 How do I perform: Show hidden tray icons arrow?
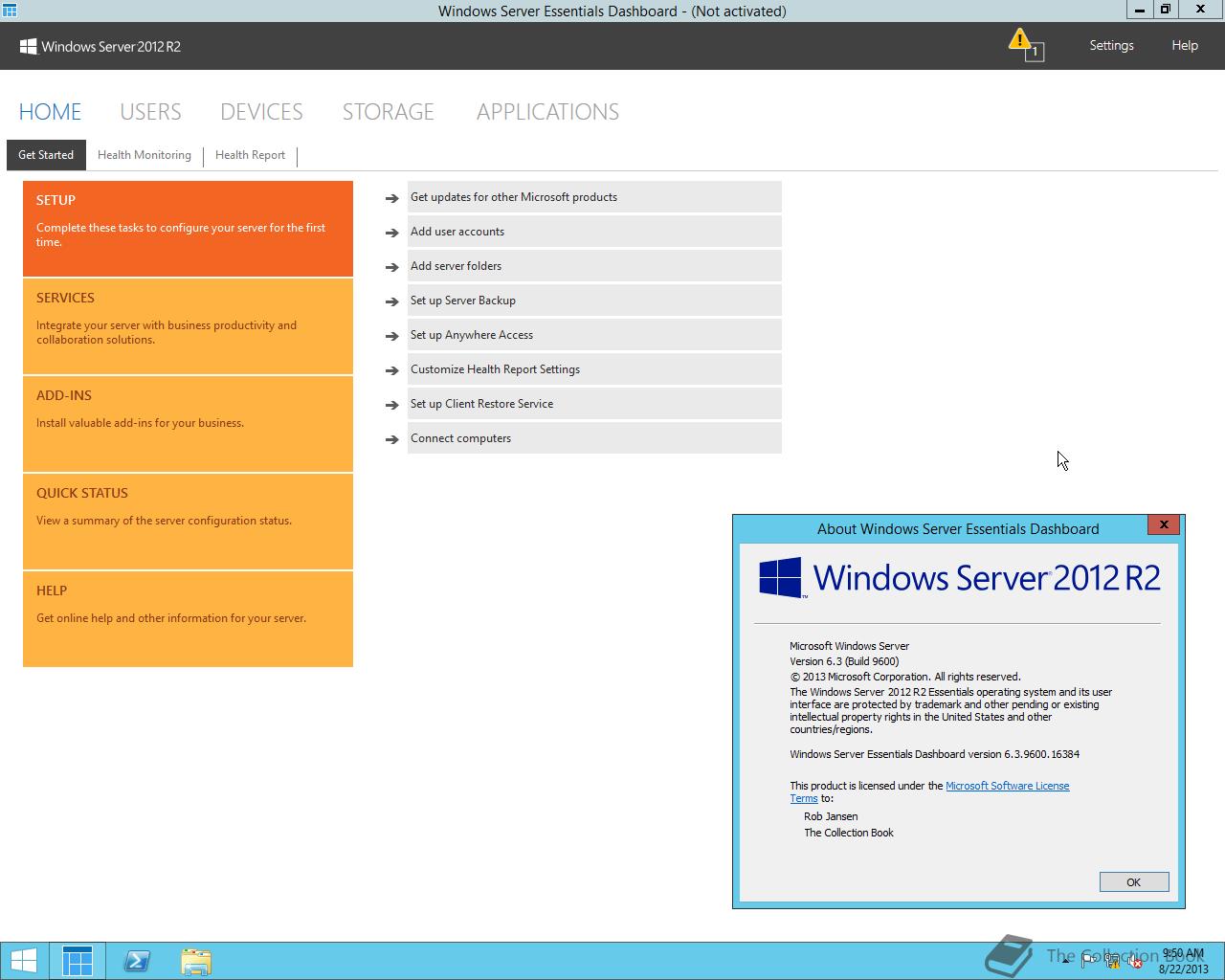click(1066, 962)
